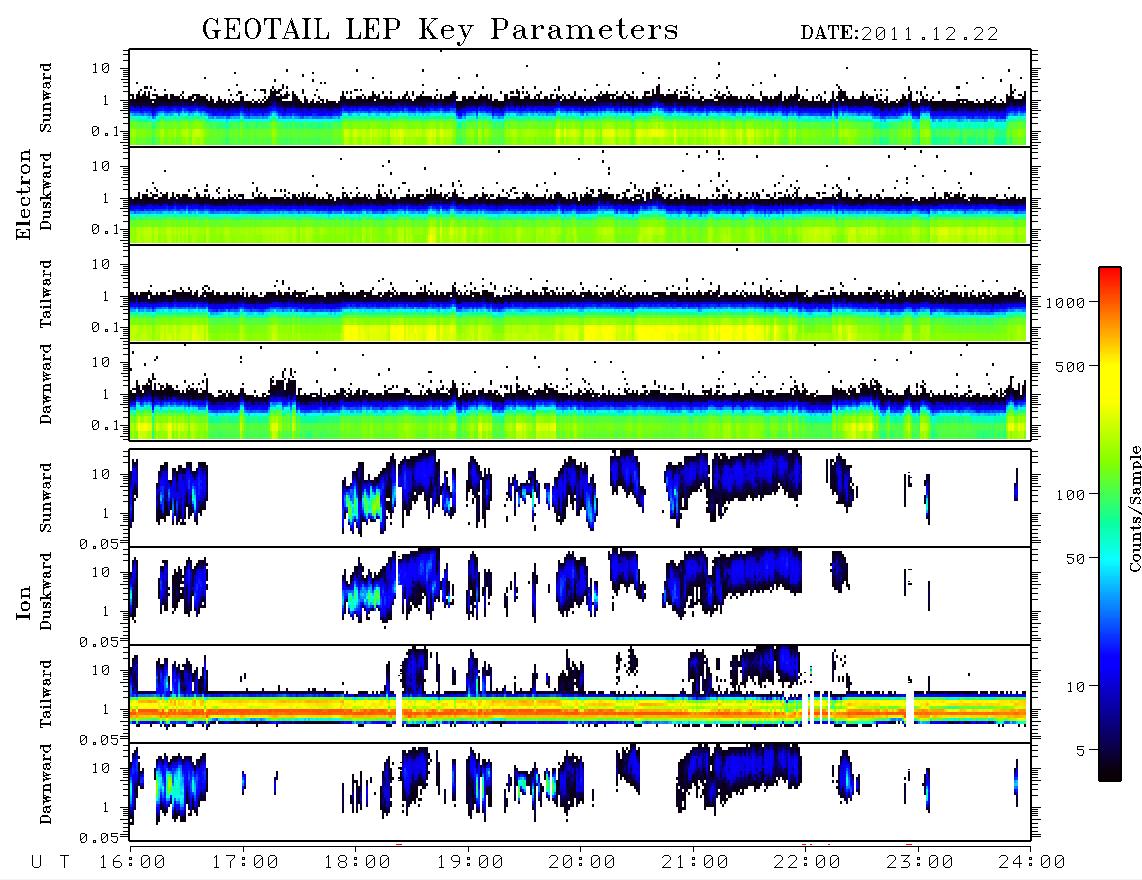Click the Electron Tailward spectrogram panel
Image resolution: width=1142 pixels, height=880 pixels.
(580, 294)
